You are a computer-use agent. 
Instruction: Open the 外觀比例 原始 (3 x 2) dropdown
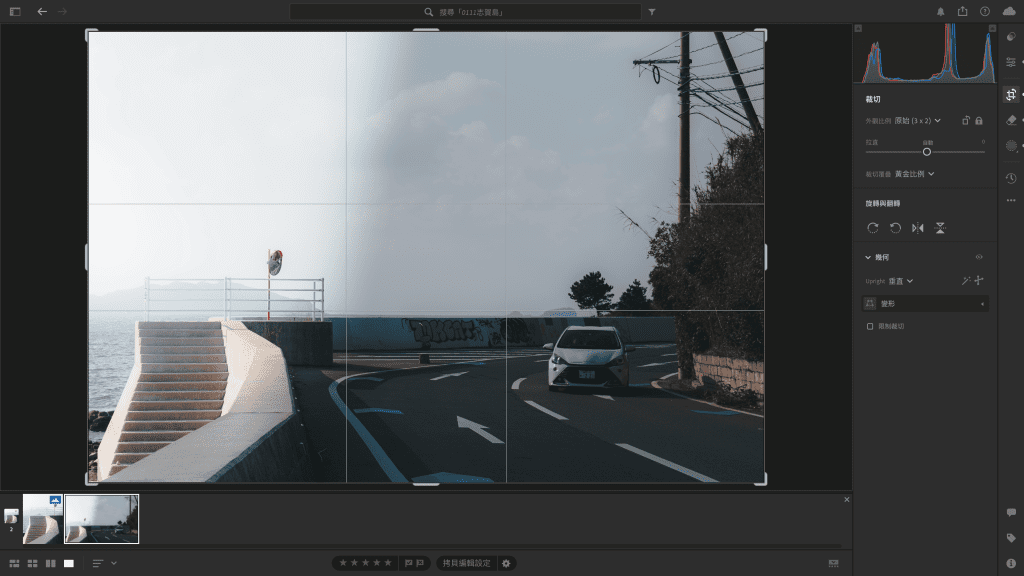[917, 120]
